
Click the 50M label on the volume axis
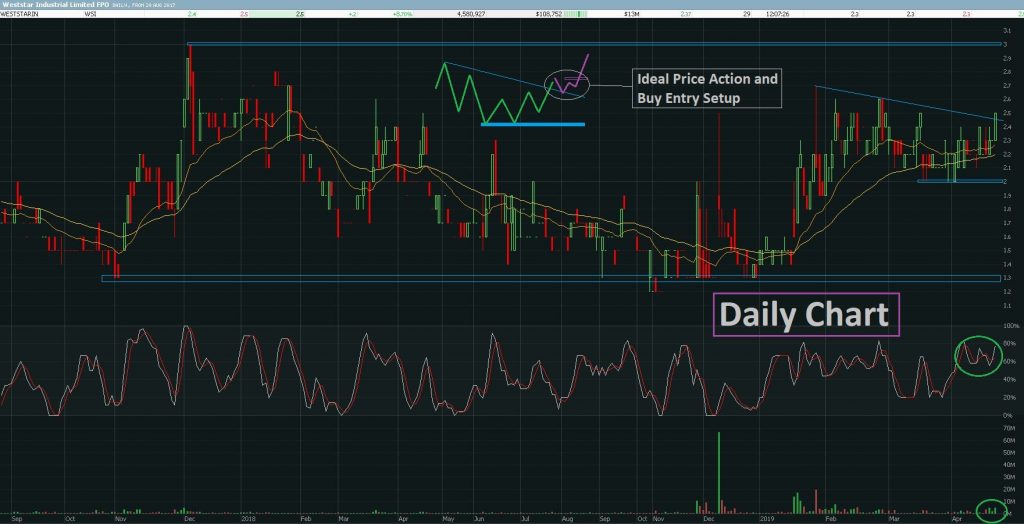coord(1010,452)
